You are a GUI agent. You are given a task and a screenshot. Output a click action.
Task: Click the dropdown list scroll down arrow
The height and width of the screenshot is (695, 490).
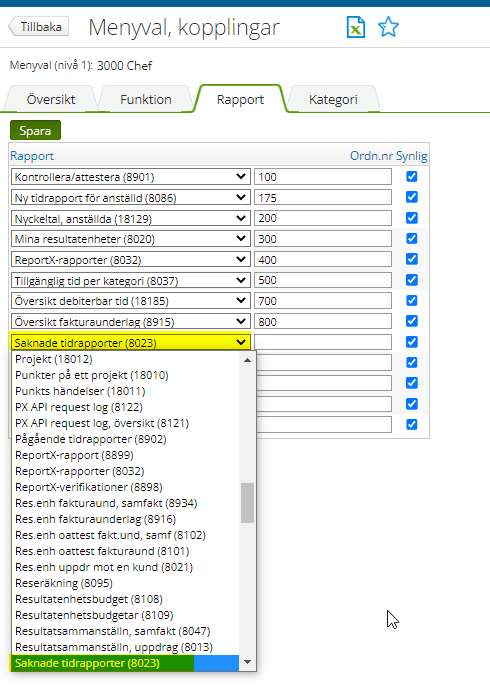[247, 662]
